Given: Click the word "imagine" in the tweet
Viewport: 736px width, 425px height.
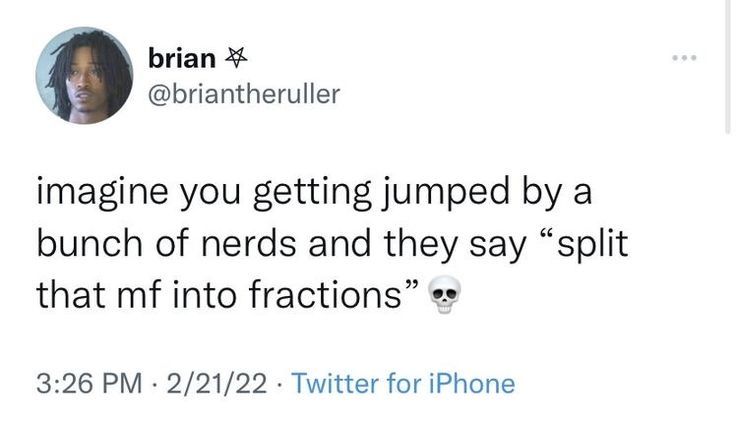Looking at the screenshot, I should coord(97,194).
